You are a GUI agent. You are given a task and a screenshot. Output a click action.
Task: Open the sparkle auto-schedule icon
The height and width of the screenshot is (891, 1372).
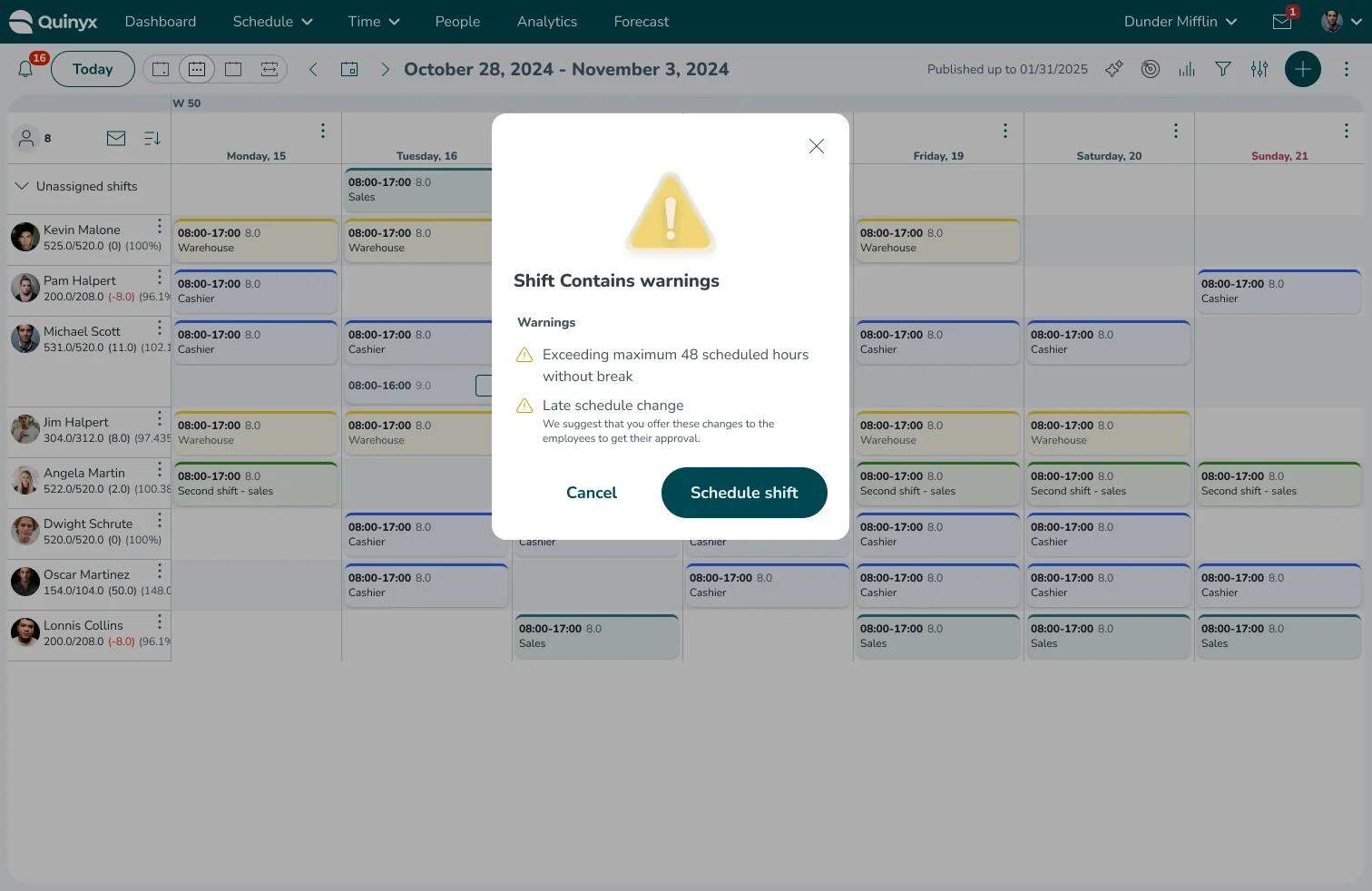[x=1114, y=69]
